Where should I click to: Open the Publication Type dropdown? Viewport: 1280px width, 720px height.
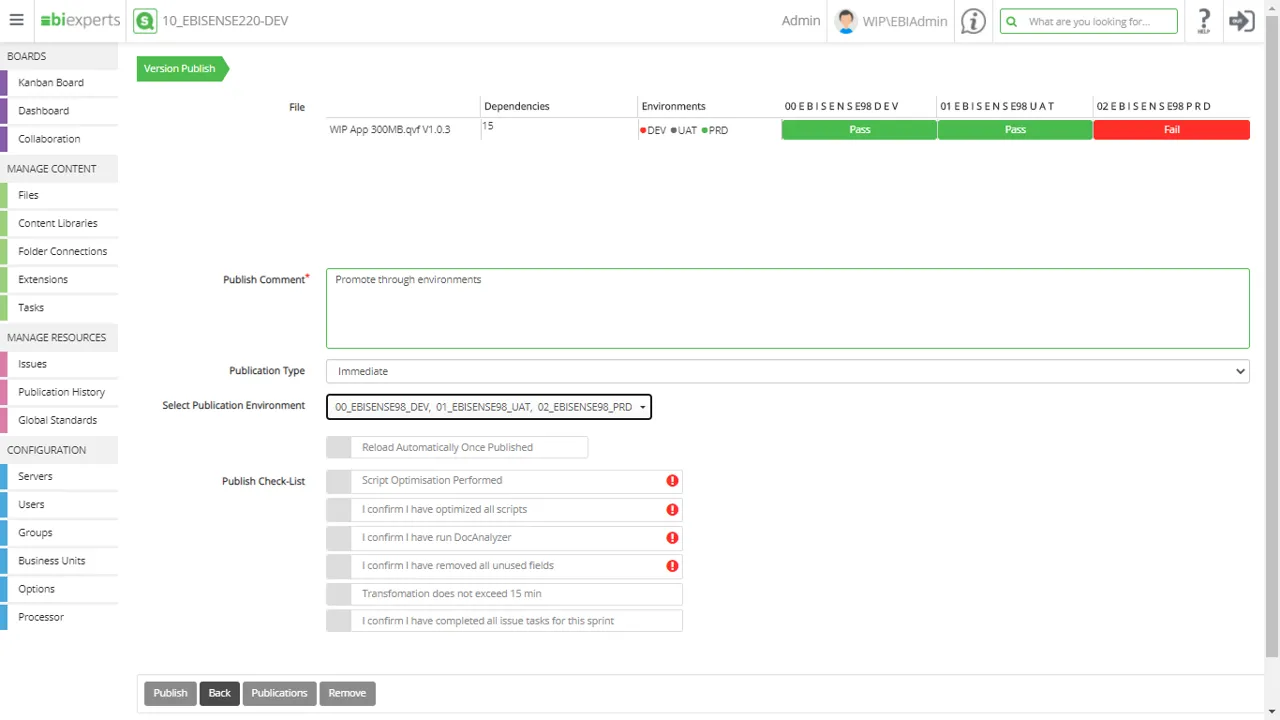tap(788, 371)
